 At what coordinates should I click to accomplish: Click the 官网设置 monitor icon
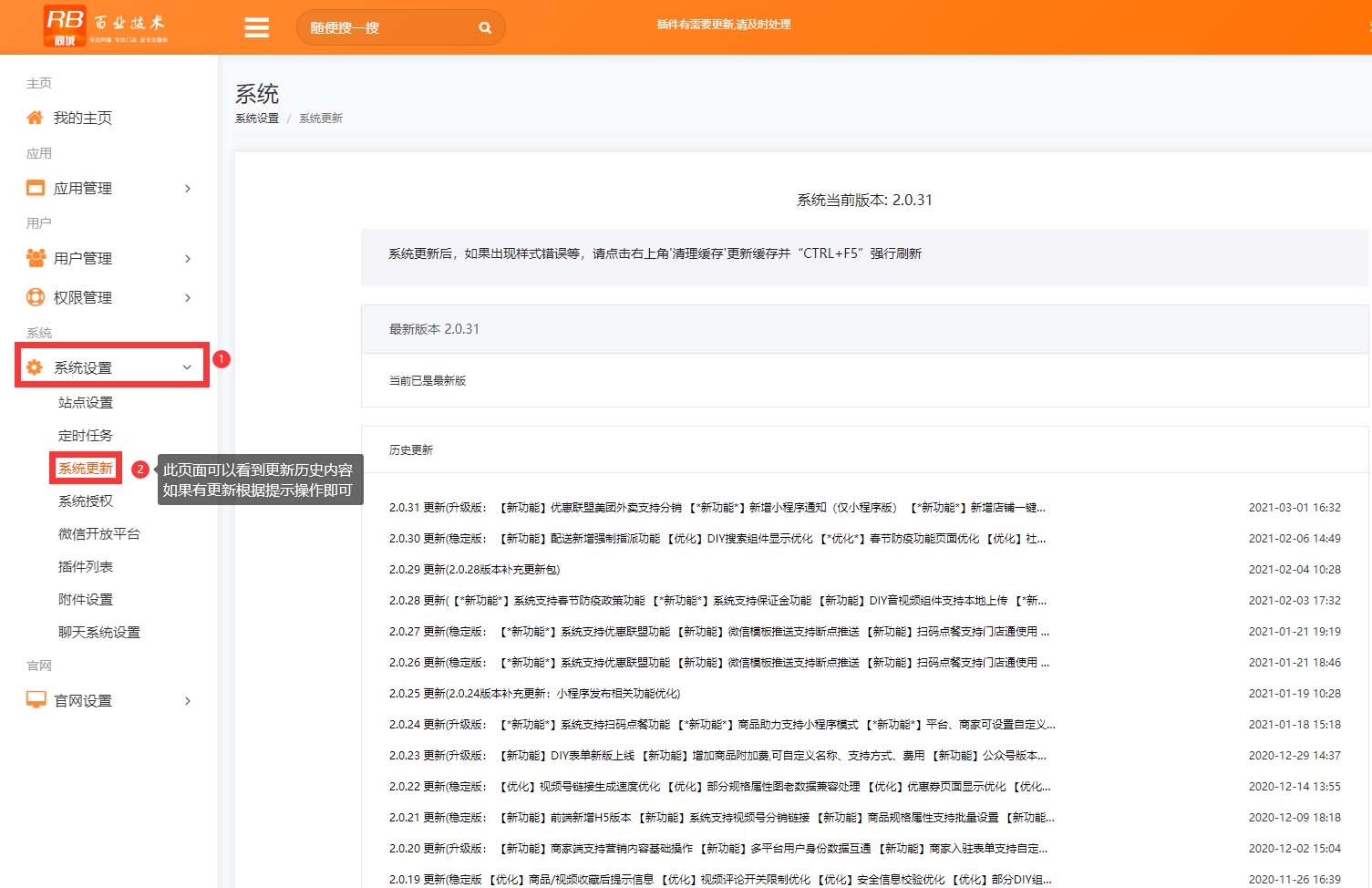pyautogui.click(x=36, y=700)
